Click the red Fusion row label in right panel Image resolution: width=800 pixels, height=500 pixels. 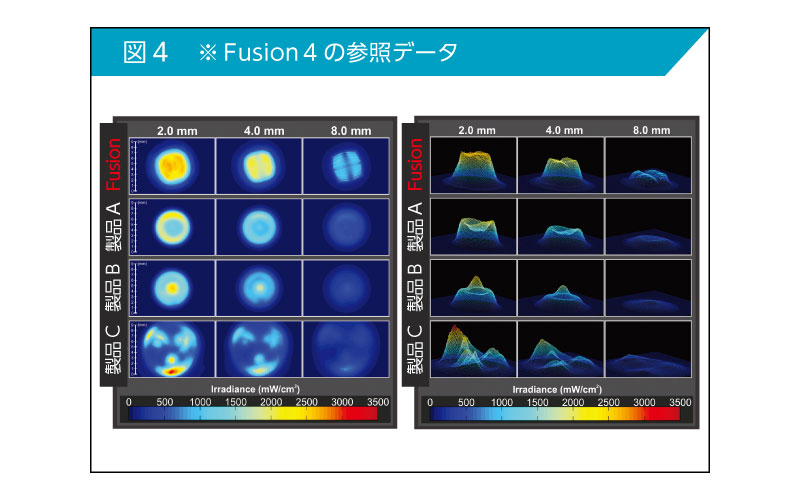(415, 164)
